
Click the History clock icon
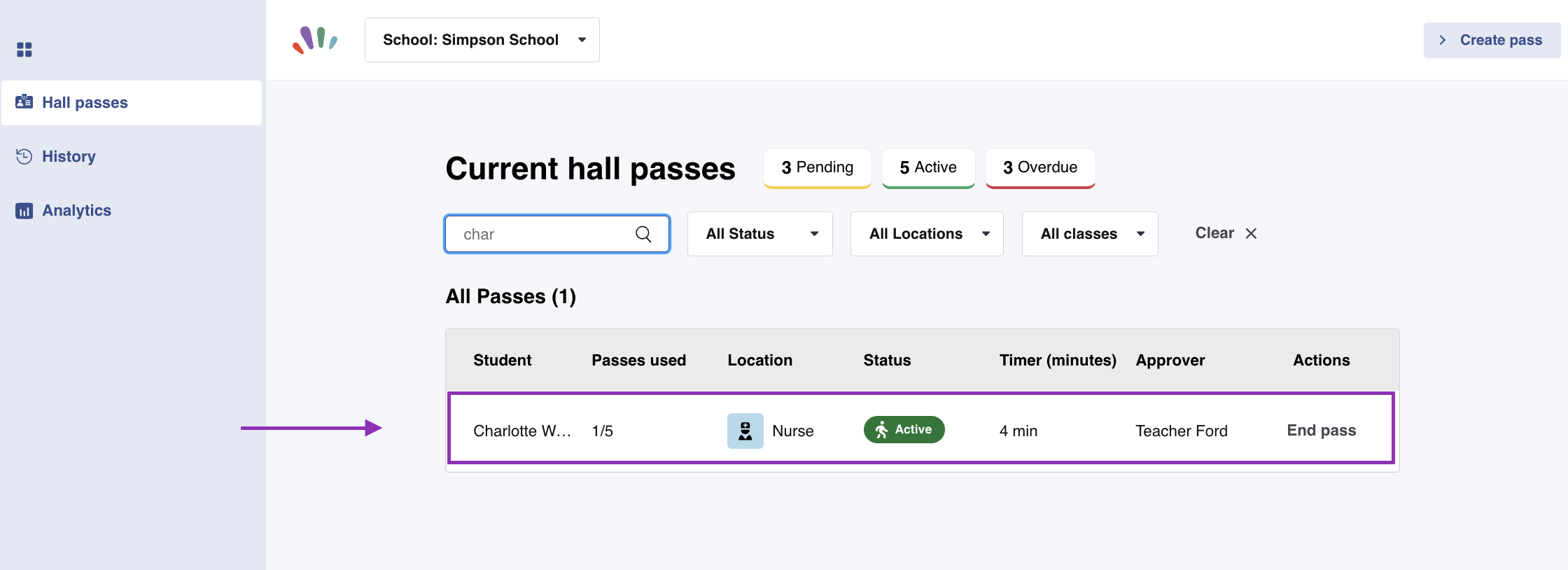[x=24, y=156]
